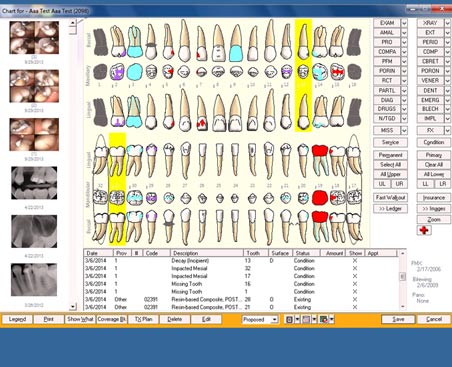This screenshot has height=367, width=452.
Task: Select missing tooth 1 in the upper buccal row
Action: pyautogui.click(x=100, y=42)
